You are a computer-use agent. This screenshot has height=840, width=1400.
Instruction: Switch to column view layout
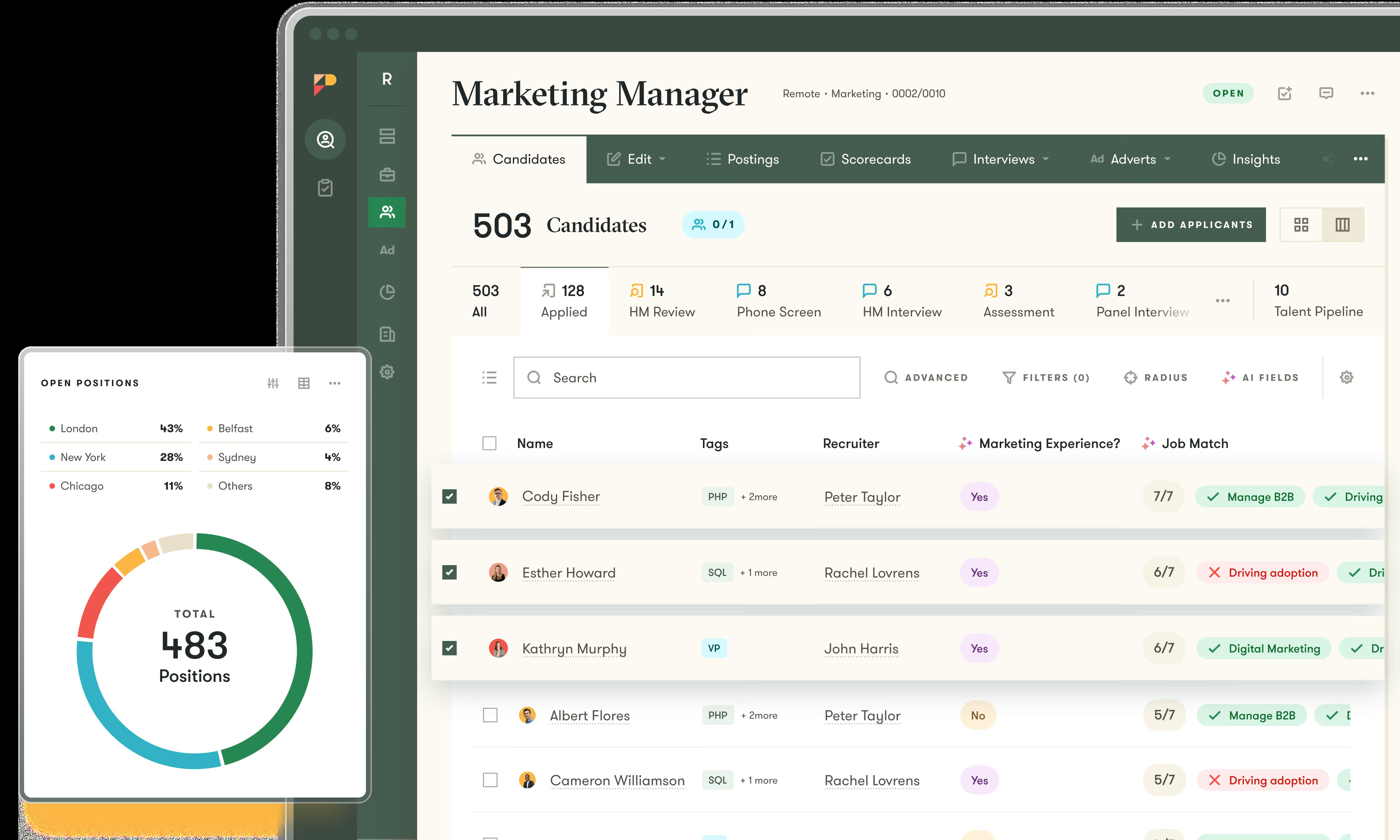coord(1343,225)
